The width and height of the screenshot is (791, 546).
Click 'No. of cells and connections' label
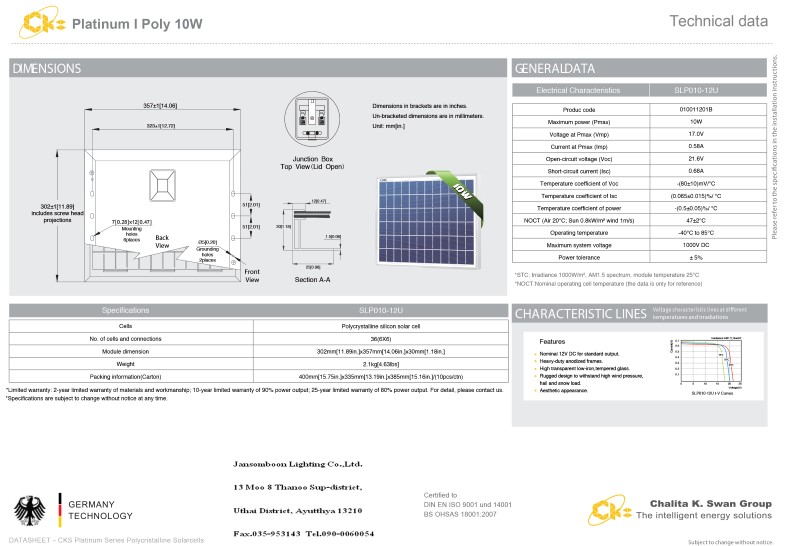point(125,339)
